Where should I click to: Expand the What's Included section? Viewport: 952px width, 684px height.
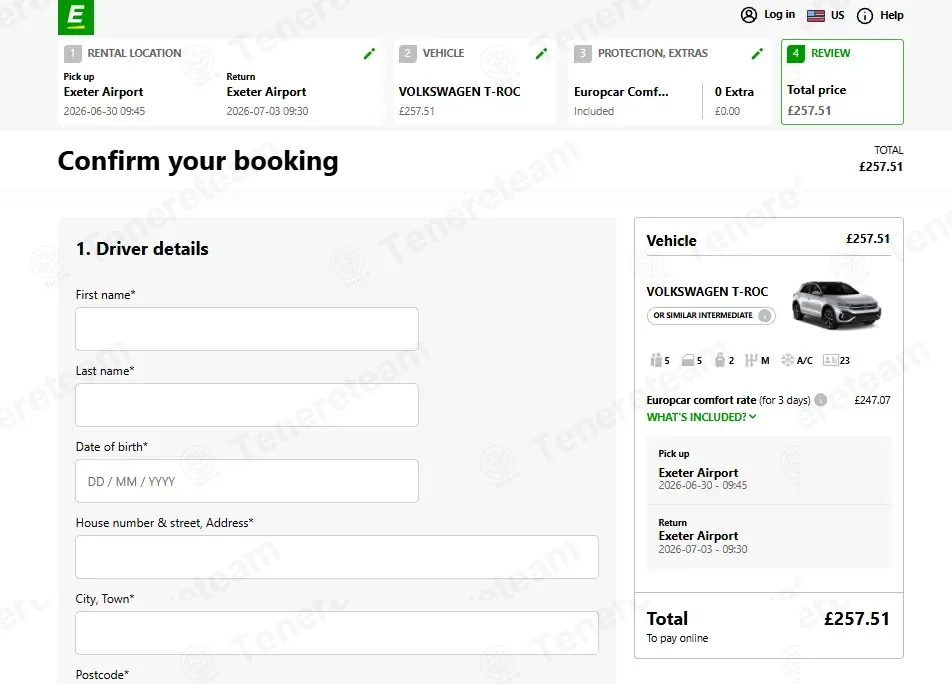701,417
